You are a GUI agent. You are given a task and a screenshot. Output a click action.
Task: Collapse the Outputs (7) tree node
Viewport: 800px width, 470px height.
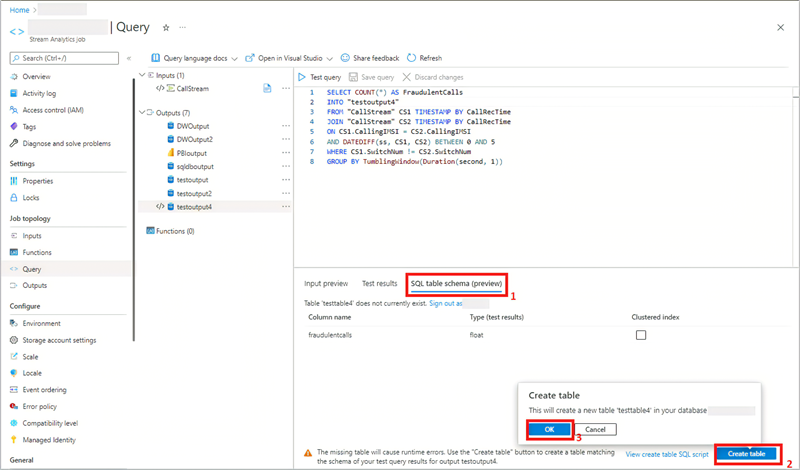point(142,112)
